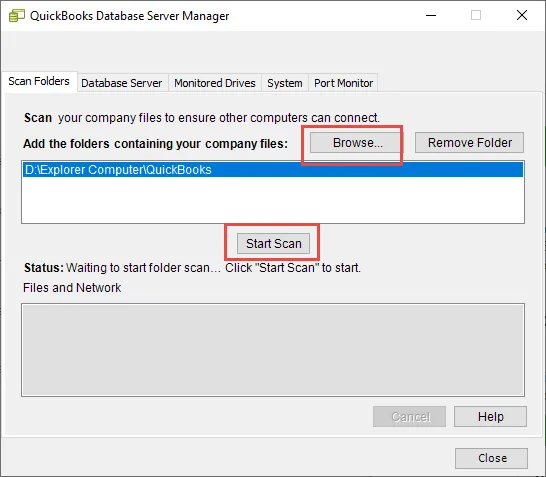Switch to the System tab

pos(285,83)
